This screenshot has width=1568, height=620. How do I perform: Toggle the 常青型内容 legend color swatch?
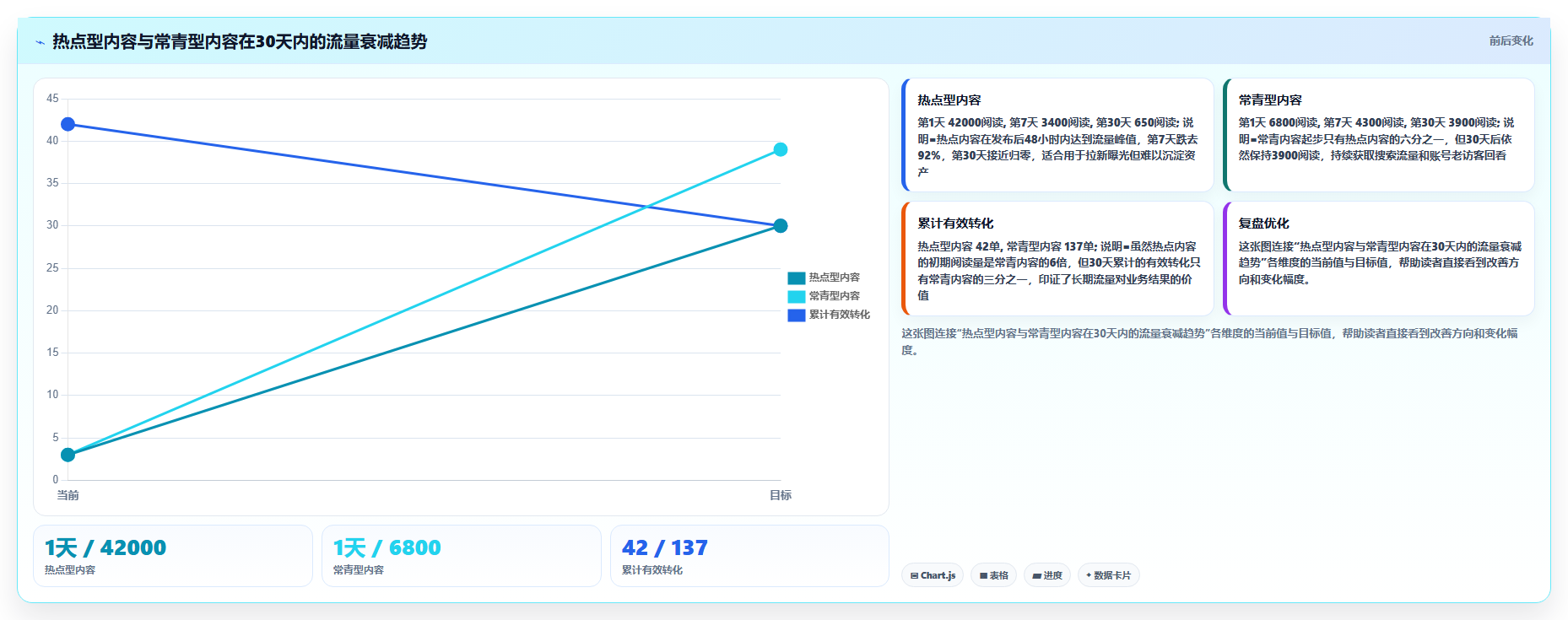[797, 296]
